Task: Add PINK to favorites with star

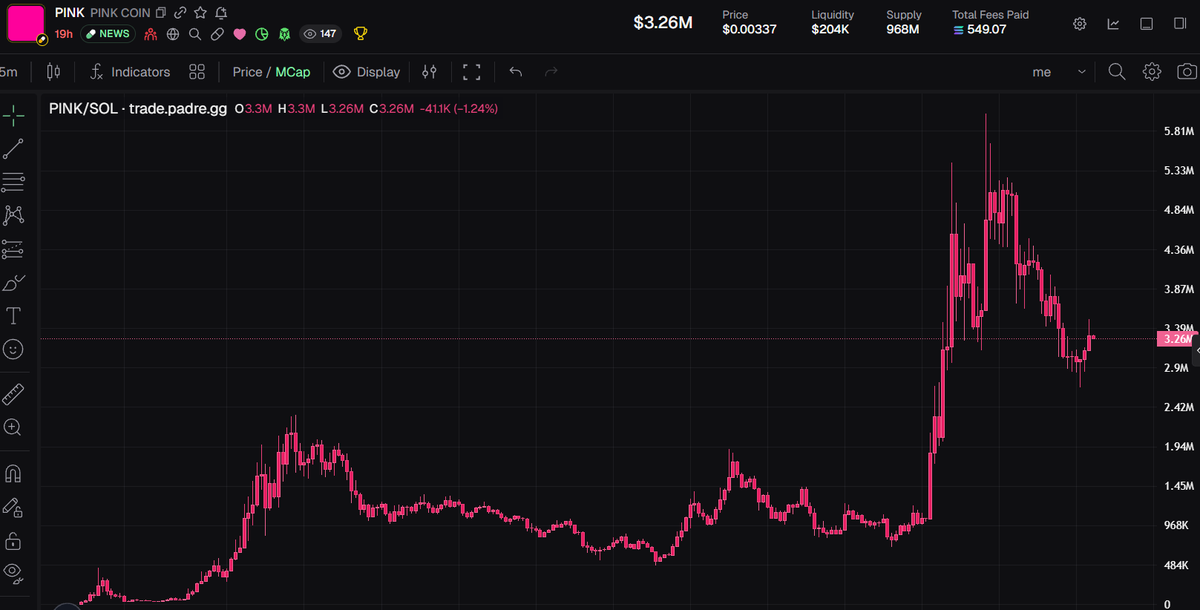Action: point(200,13)
